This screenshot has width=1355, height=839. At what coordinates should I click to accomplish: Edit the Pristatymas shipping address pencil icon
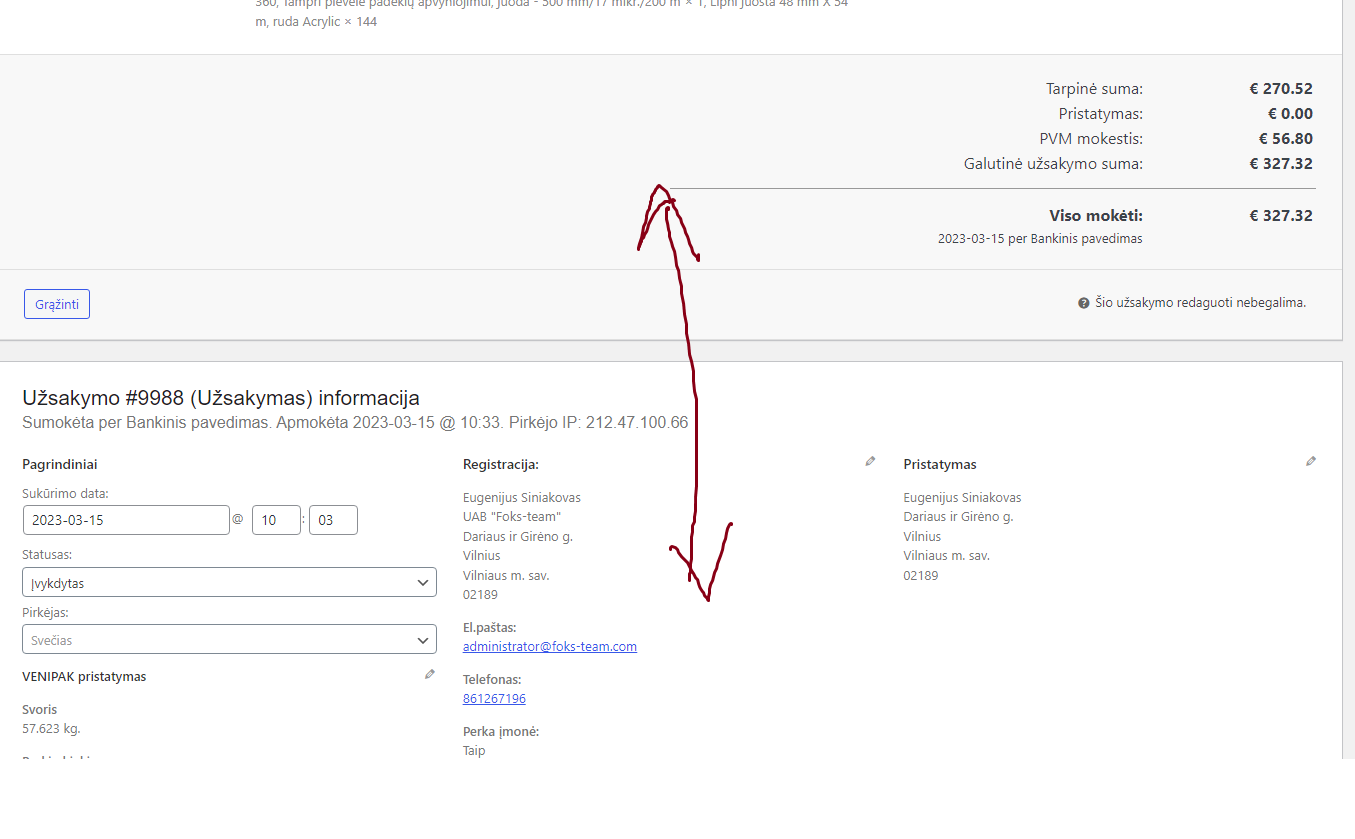pyautogui.click(x=1311, y=461)
